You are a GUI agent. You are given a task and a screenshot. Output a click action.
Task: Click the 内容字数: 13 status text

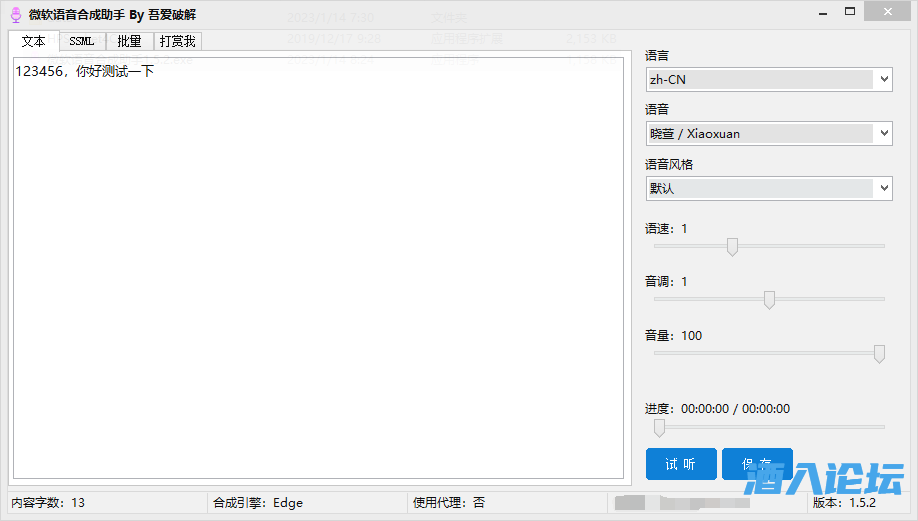click(48, 503)
